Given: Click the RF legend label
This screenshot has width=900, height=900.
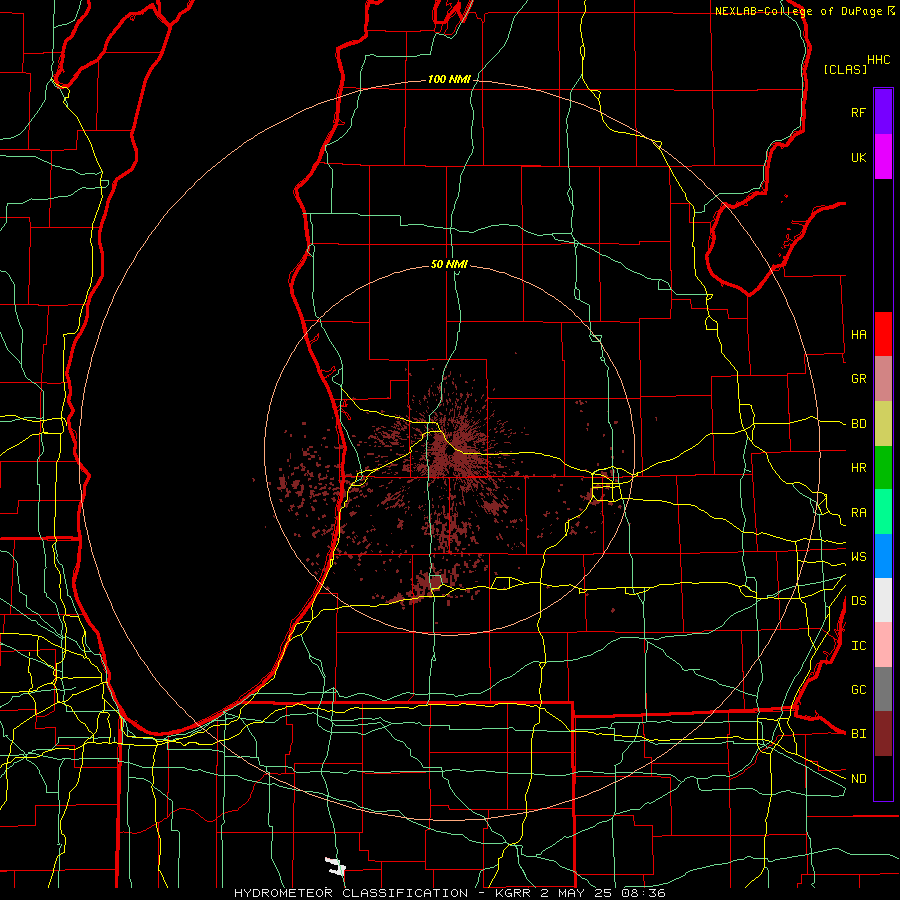Looking at the screenshot, I should 859,112.
